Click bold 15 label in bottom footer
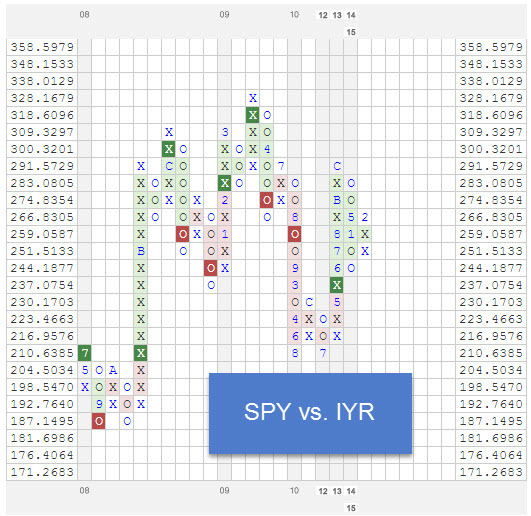This screenshot has height=516, width=531. pos(351,508)
